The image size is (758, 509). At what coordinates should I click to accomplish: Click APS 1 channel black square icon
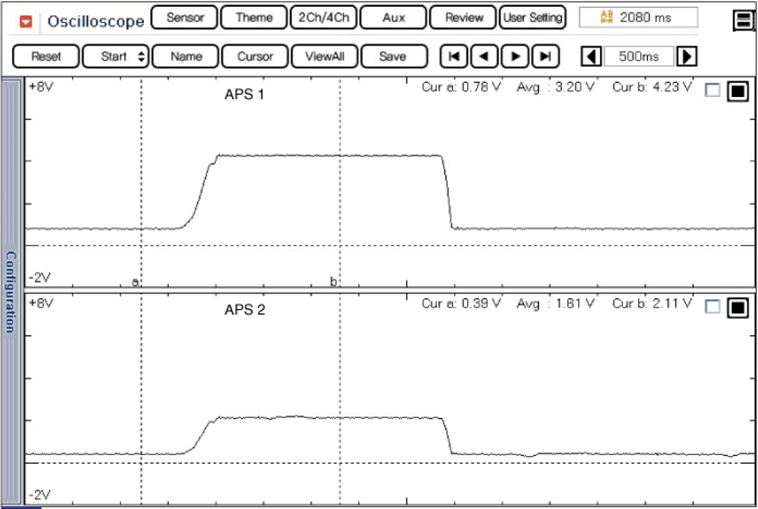pos(737,91)
